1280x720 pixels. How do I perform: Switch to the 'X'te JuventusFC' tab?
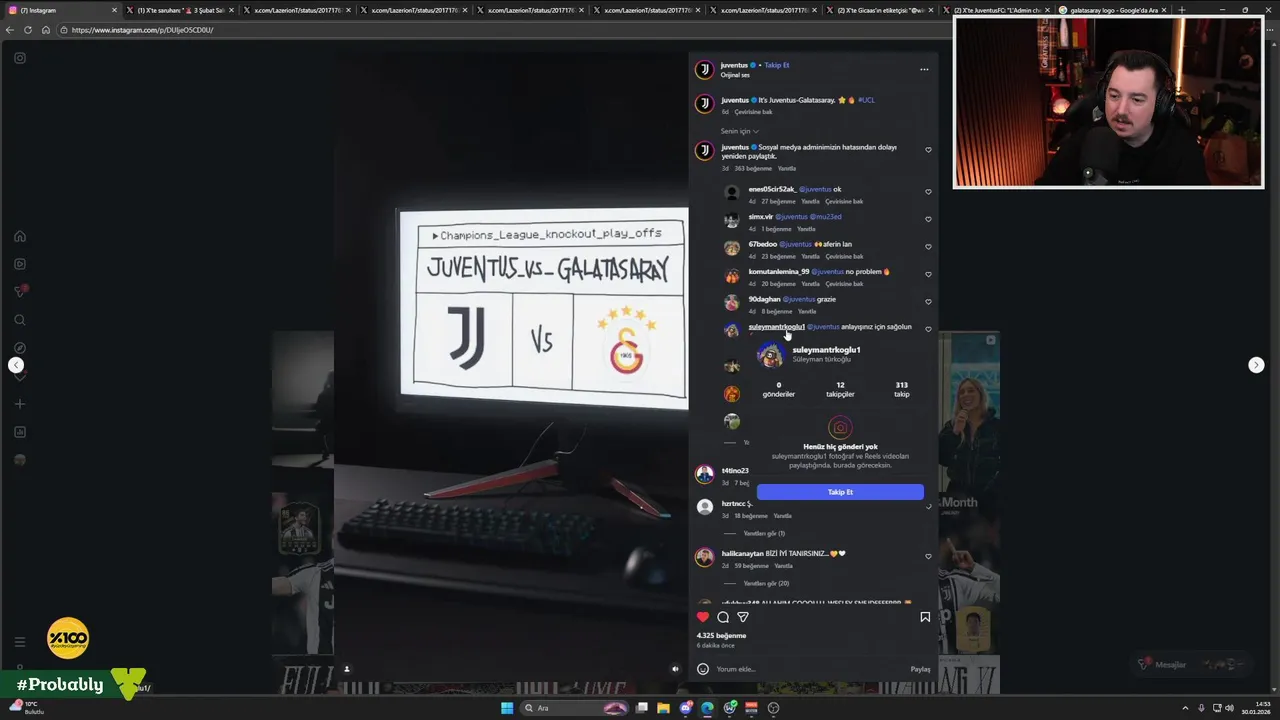pyautogui.click(x=998, y=10)
